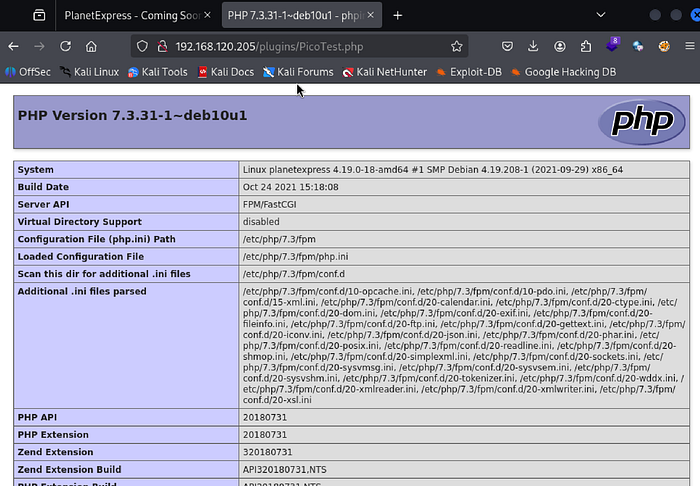Click the 320180731 value
The height and width of the screenshot is (486, 700).
click(x=267, y=452)
